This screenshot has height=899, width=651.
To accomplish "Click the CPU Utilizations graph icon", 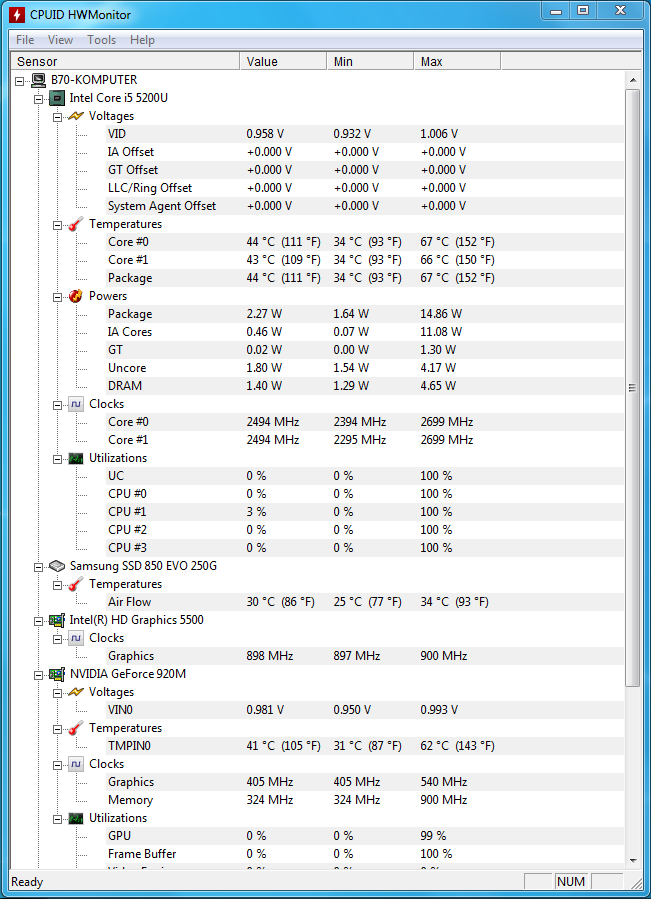I will coord(76,458).
